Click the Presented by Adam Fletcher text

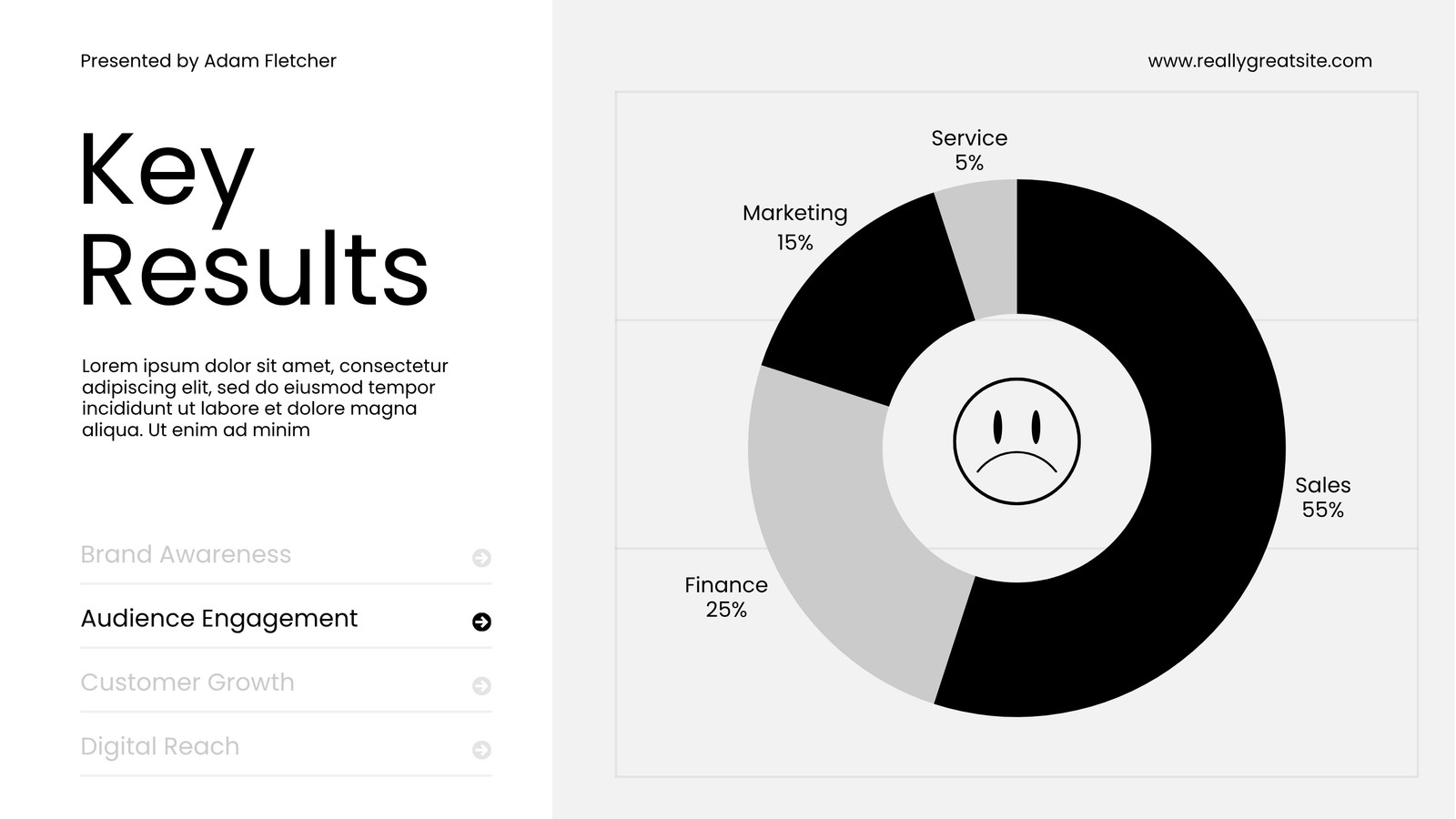(208, 61)
